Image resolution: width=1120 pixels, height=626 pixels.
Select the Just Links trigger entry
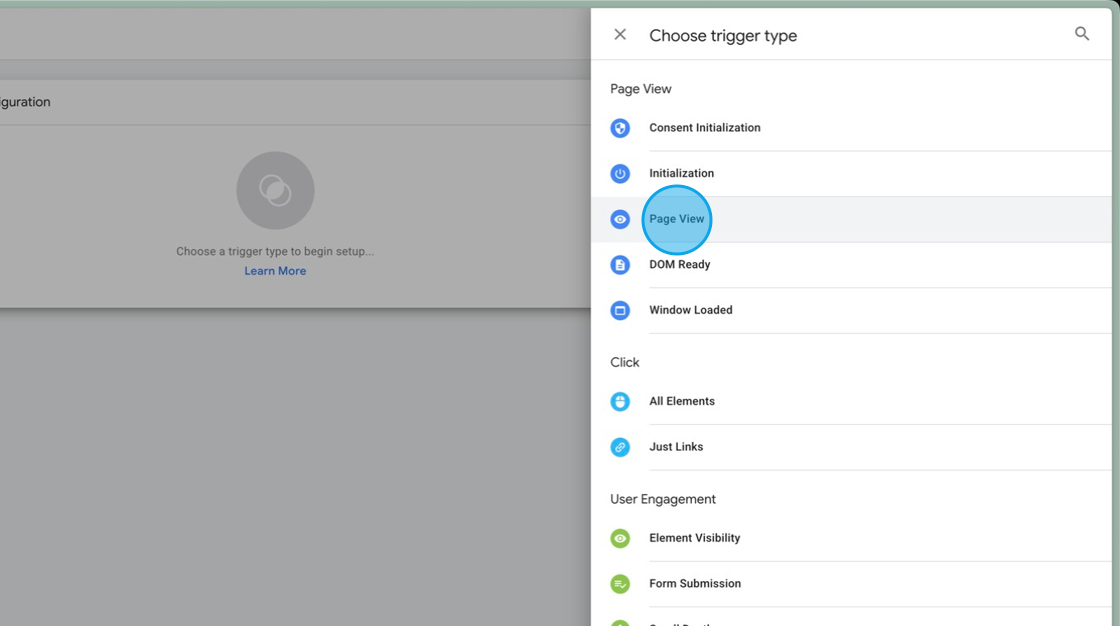pos(676,447)
